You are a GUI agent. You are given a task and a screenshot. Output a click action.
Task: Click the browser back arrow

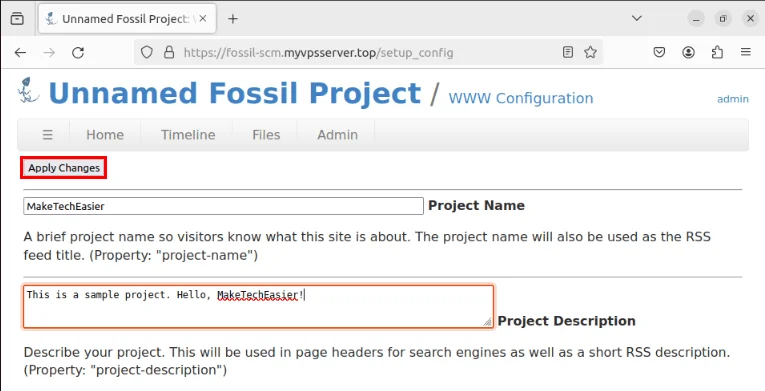point(20,52)
